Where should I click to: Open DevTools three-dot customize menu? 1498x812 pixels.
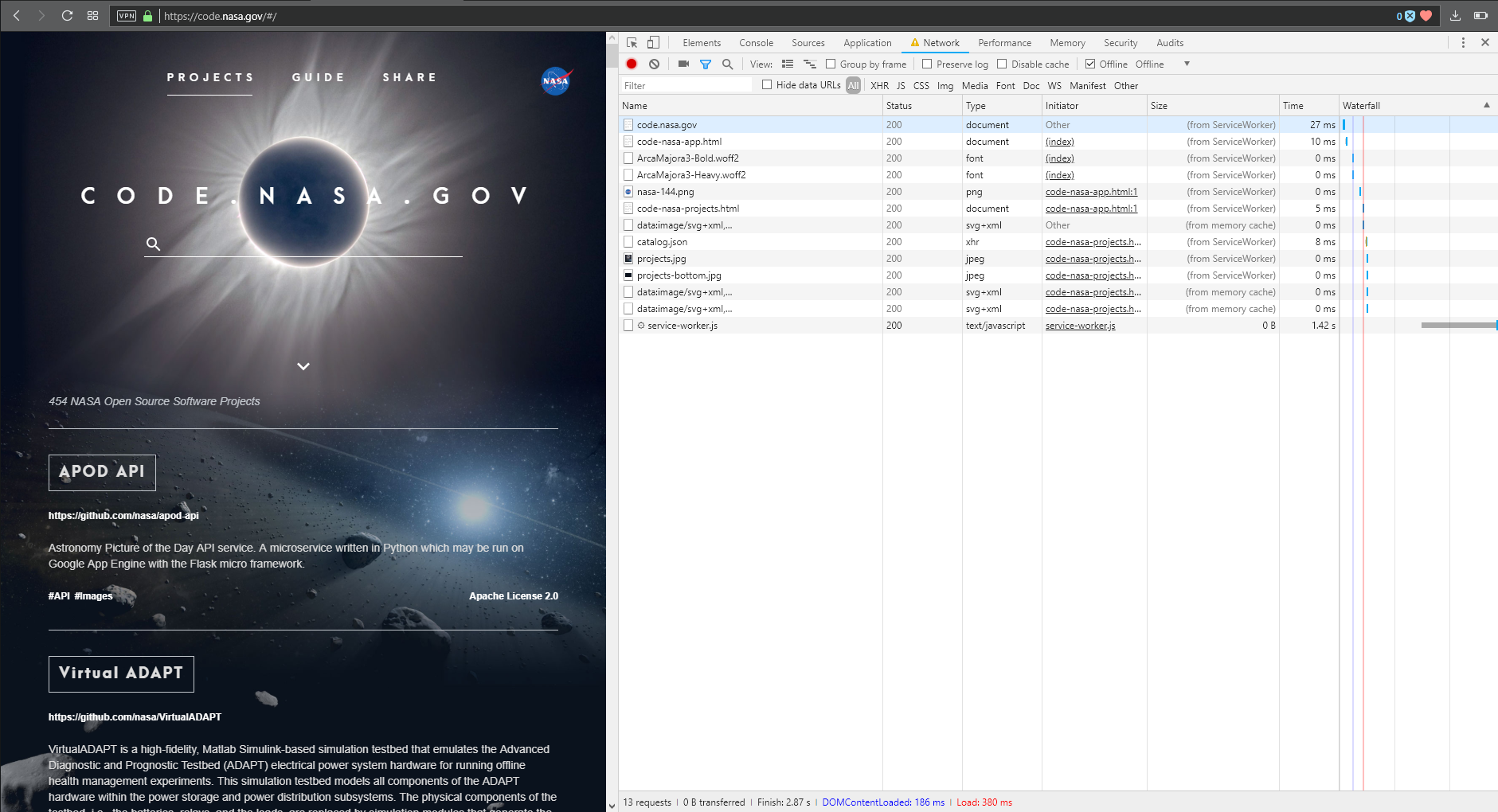[1463, 43]
